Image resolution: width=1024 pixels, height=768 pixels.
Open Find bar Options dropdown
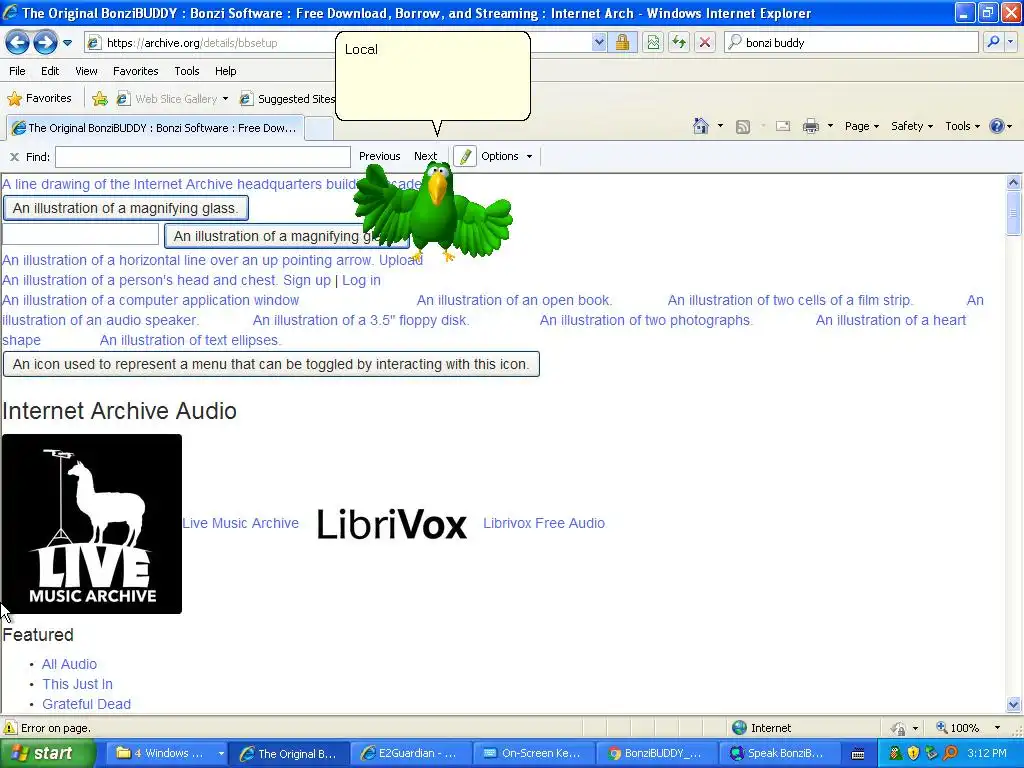click(x=507, y=156)
